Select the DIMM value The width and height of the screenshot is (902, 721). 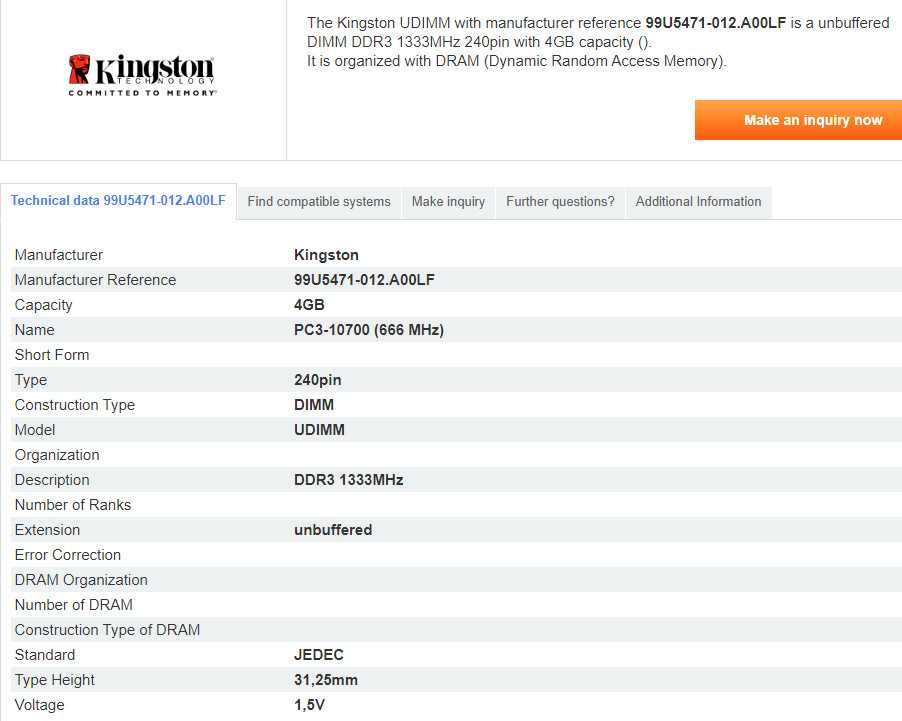coord(314,405)
